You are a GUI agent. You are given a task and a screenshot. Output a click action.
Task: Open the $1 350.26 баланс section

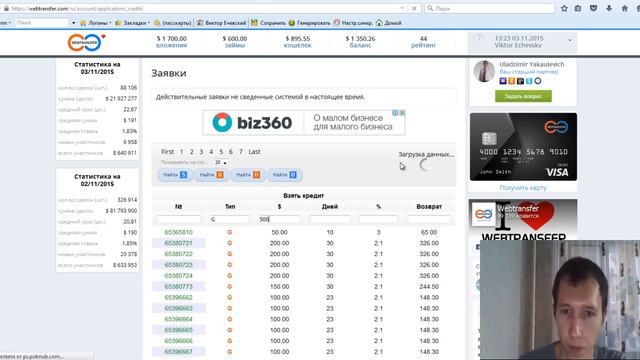pos(360,42)
